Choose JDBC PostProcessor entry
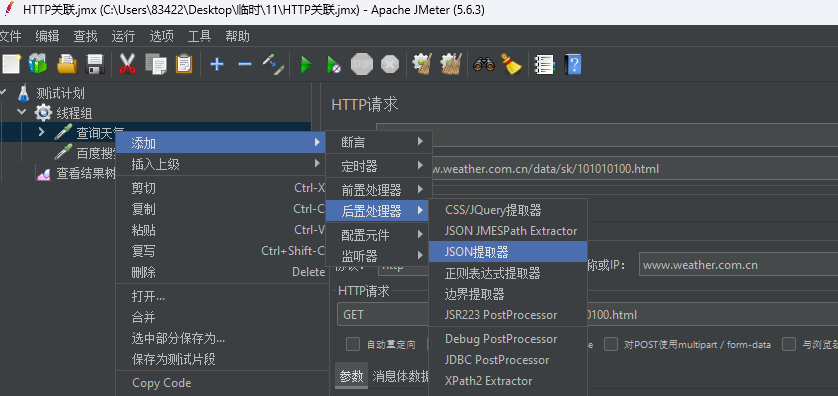 click(x=508, y=360)
